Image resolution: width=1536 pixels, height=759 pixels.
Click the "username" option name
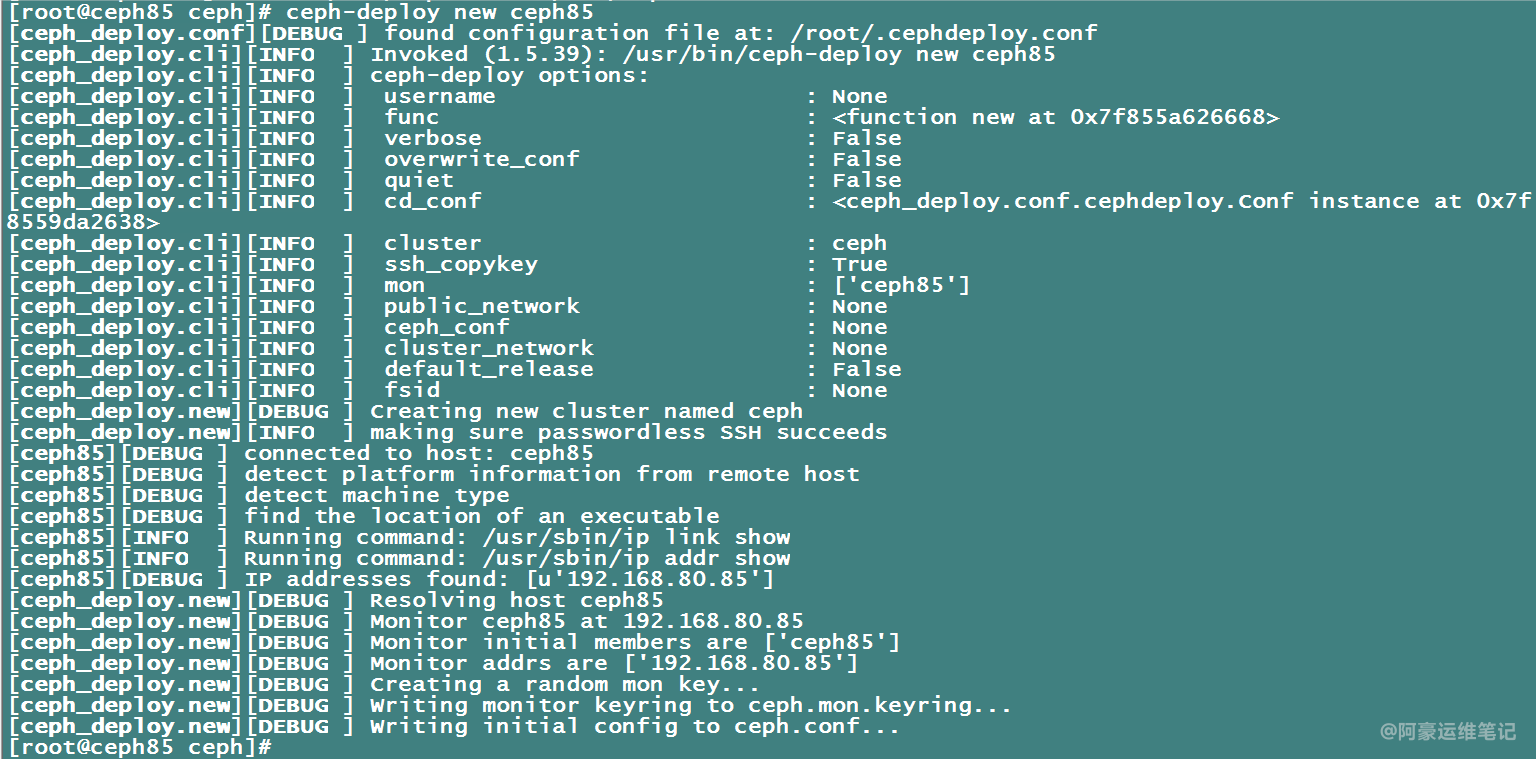click(439, 96)
